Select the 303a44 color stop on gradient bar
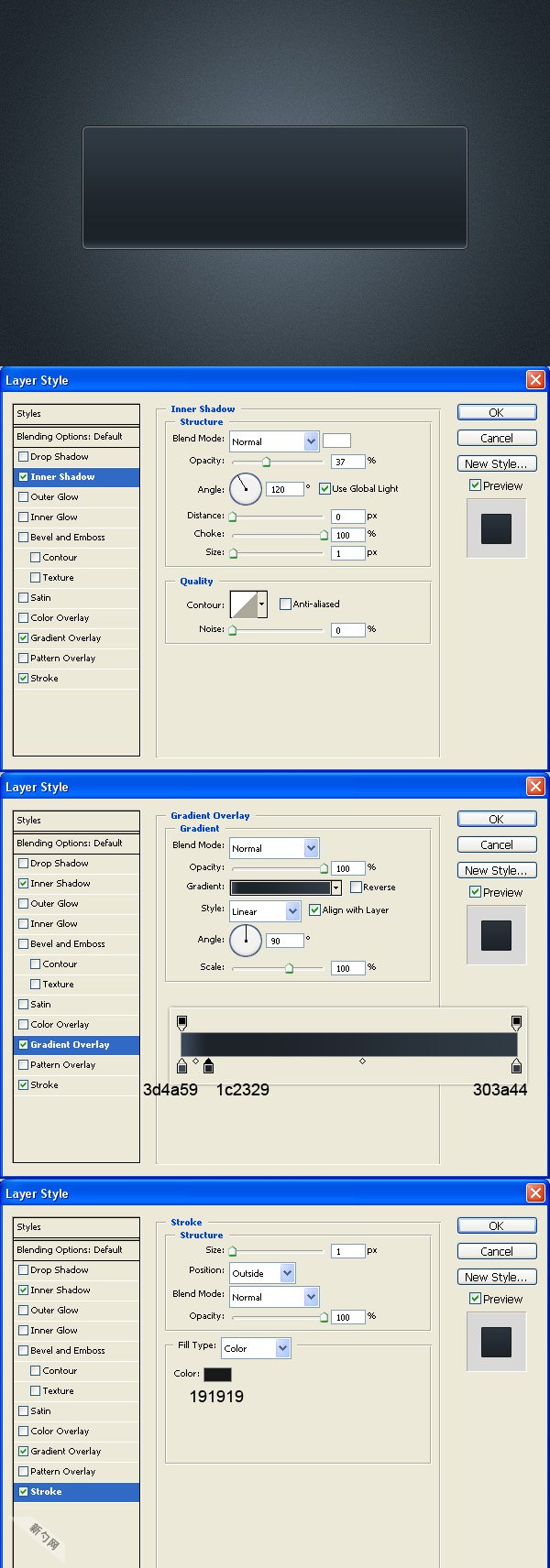 pos(516,1066)
